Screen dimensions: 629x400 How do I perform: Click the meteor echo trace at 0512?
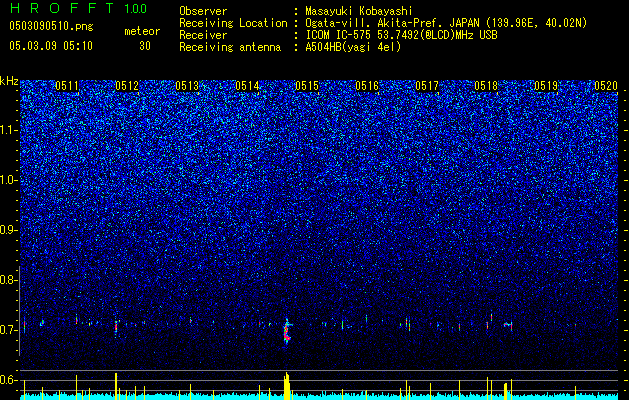pos(116,327)
